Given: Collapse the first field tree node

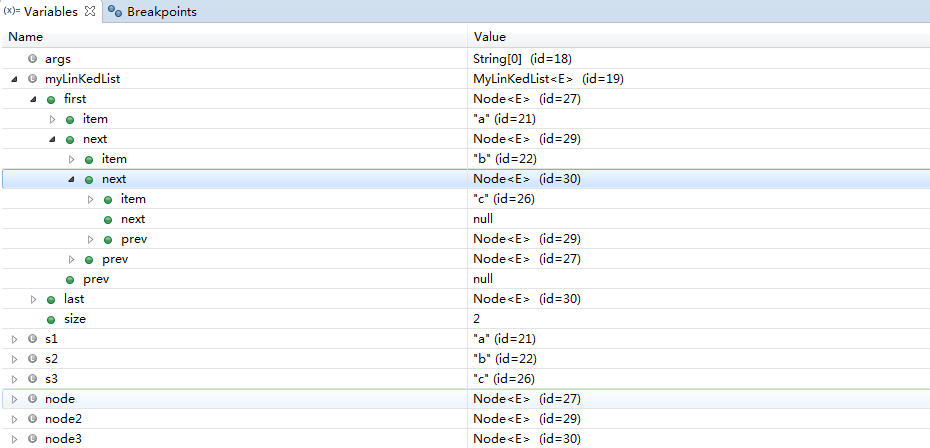Looking at the screenshot, I should tap(34, 99).
